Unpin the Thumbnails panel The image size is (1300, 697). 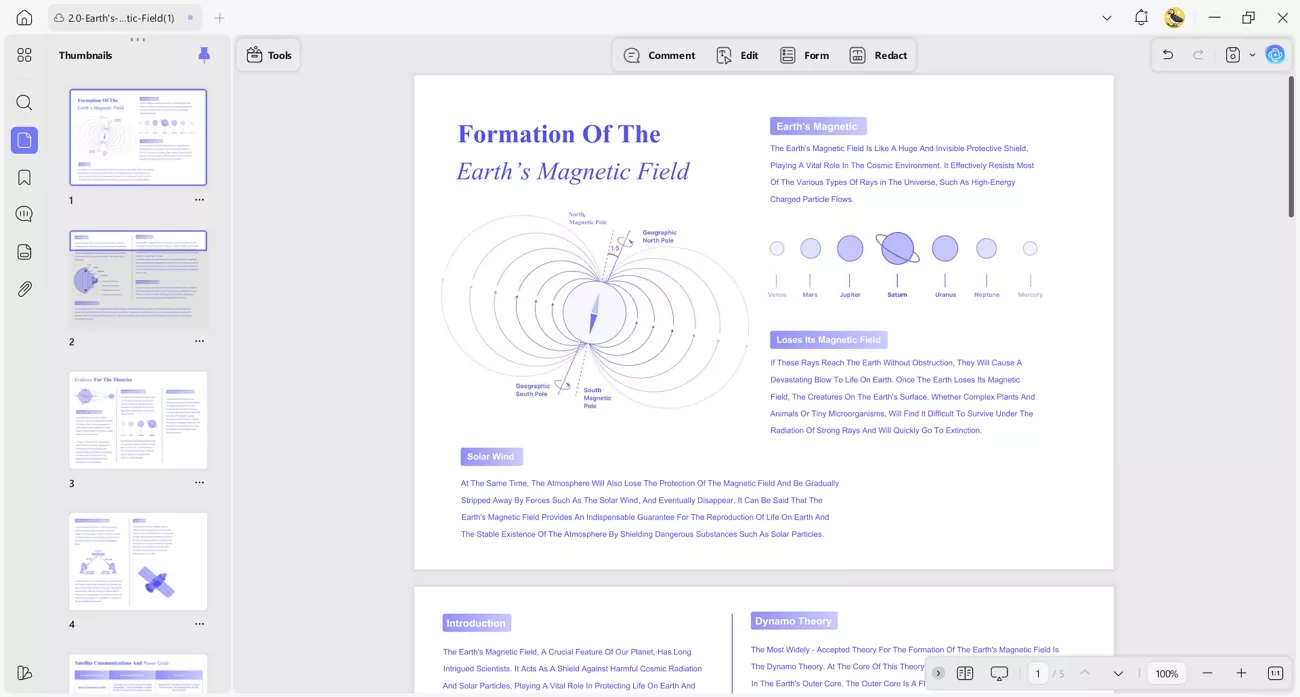pos(204,55)
